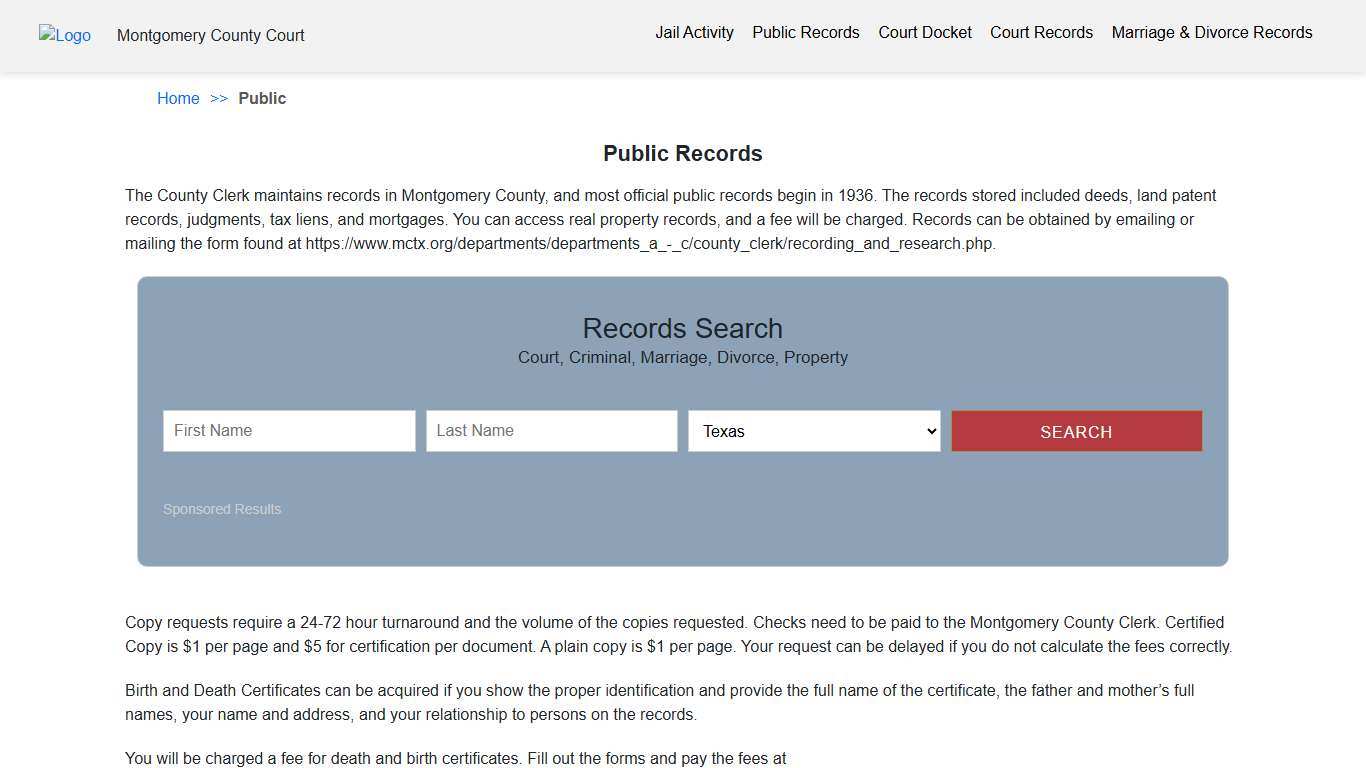Go back using the Home breadcrumb link
Viewport: 1366px width, 768px height.
click(178, 98)
